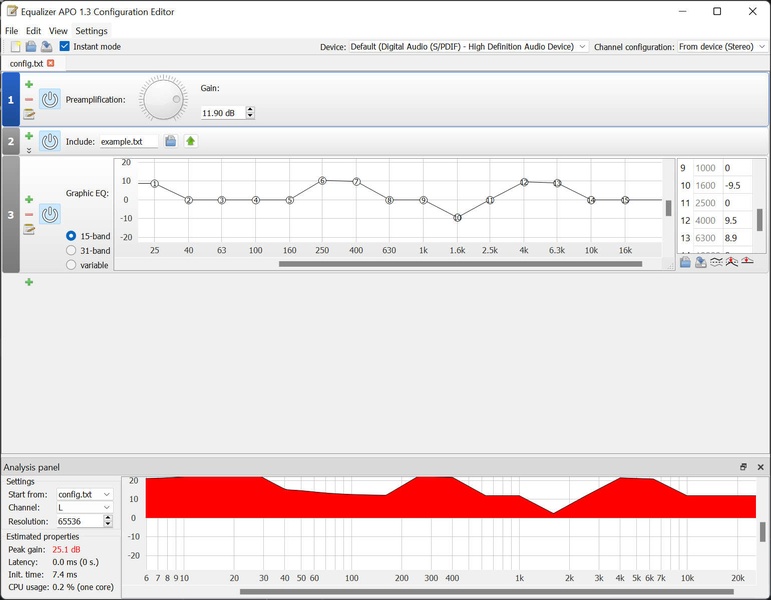
Task: Click the invert response icon under EQ table
Action: tap(717, 262)
